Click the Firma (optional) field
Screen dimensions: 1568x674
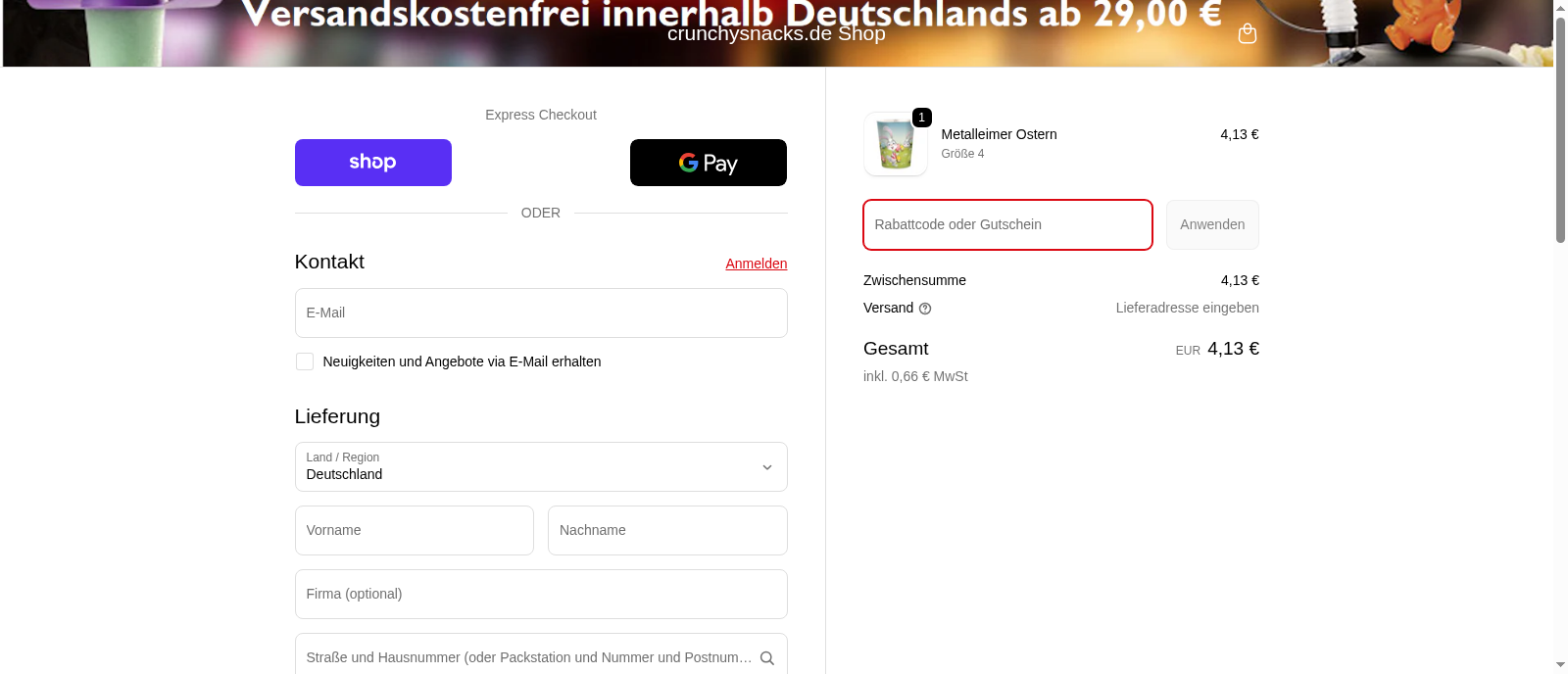[540, 594]
